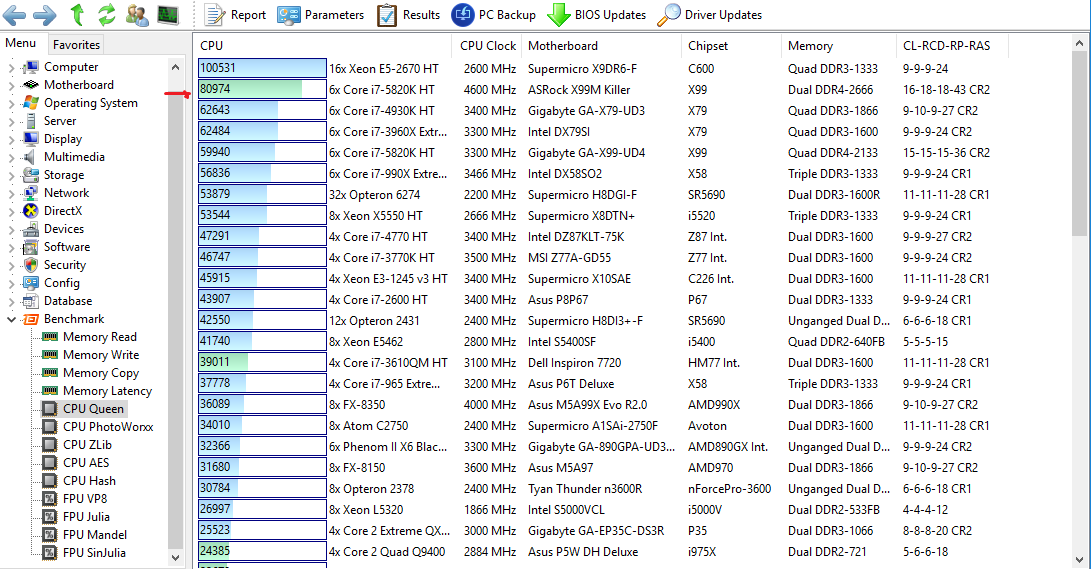The image size is (1091, 569).
Task: Sort by the Motherboard column header
Action: [602, 46]
